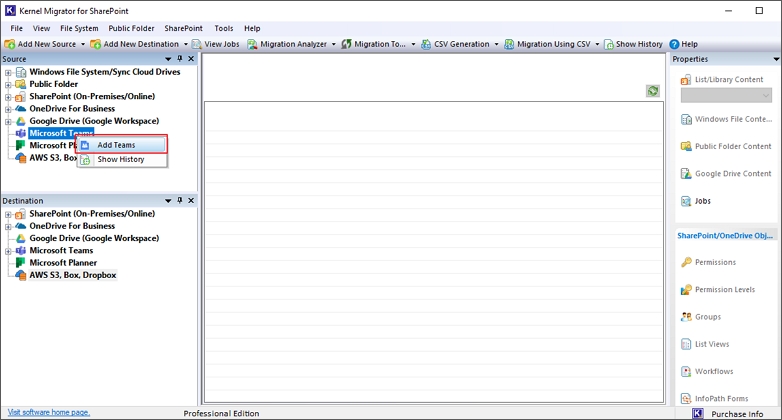The width and height of the screenshot is (782, 420).
Task: Open the Migration Using CSV dropdown arrow
Action: [597, 44]
